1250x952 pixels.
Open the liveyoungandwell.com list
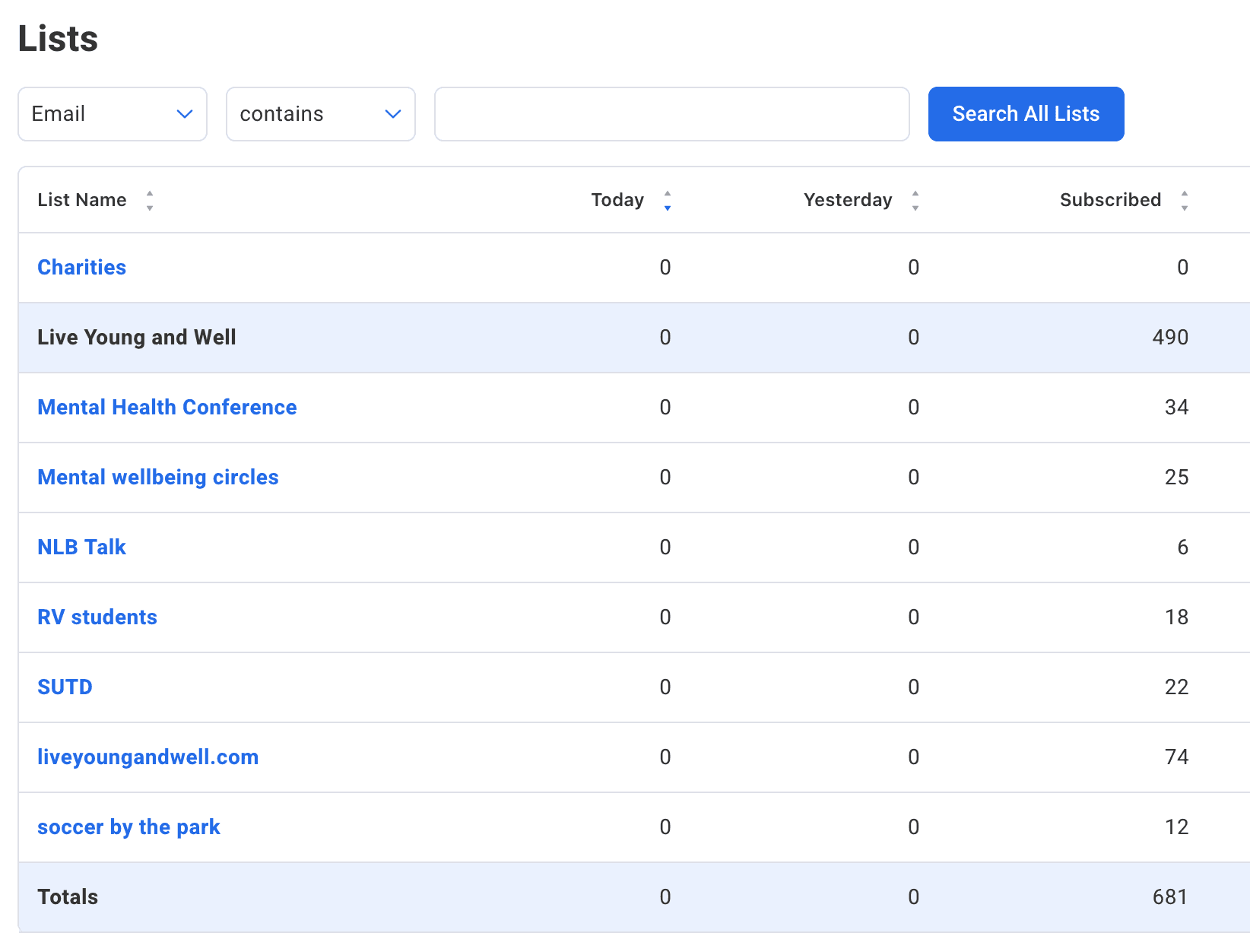point(148,757)
